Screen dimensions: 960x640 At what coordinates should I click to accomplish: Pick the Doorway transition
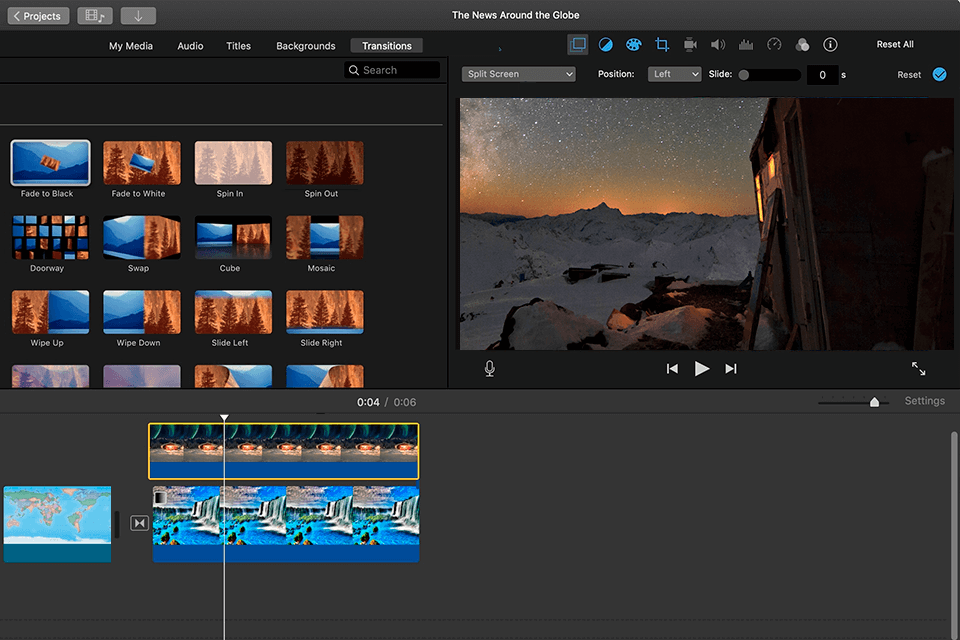[50, 237]
